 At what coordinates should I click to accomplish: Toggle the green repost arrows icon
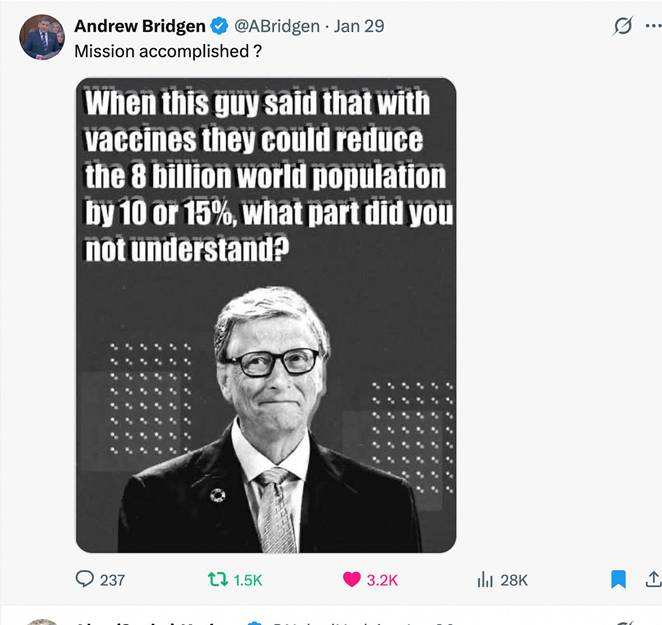[218, 579]
